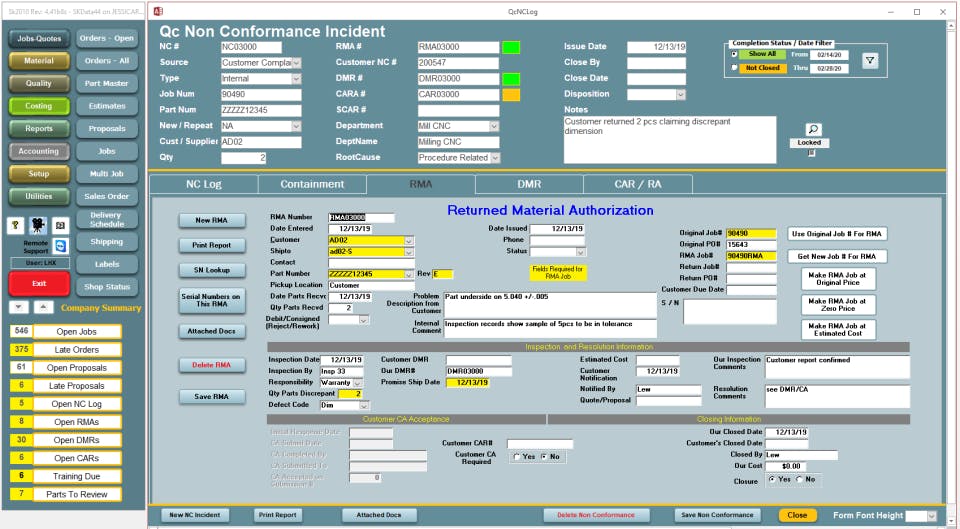Click the Customer Due Date field
Viewport: 960px width, 529px height.
751,290
